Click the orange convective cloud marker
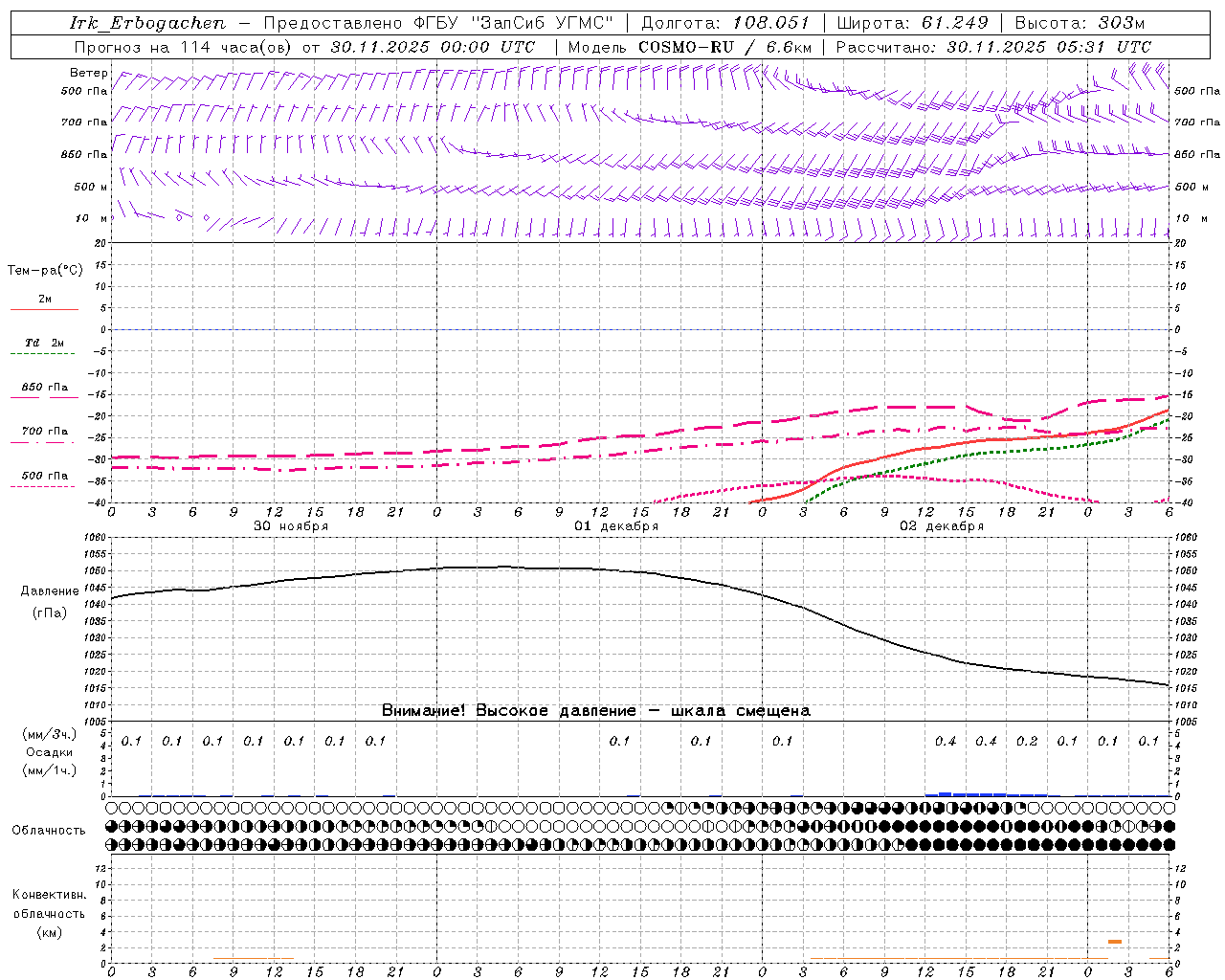The image size is (1225, 980). click(1115, 942)
